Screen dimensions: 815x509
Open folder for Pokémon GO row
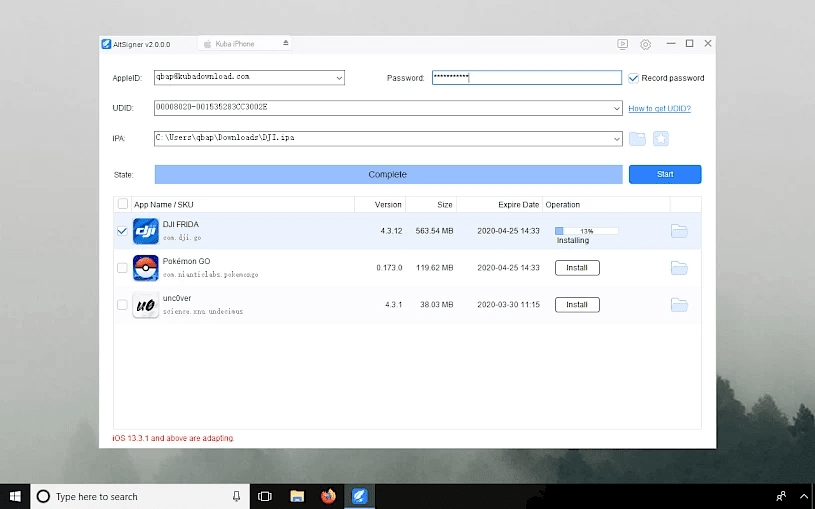tap(679, 268)
